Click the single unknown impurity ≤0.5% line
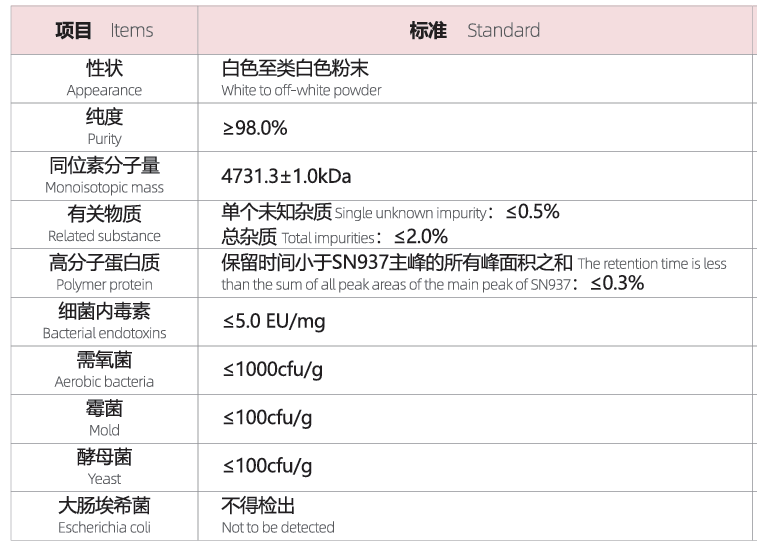 tap(390, 212)
